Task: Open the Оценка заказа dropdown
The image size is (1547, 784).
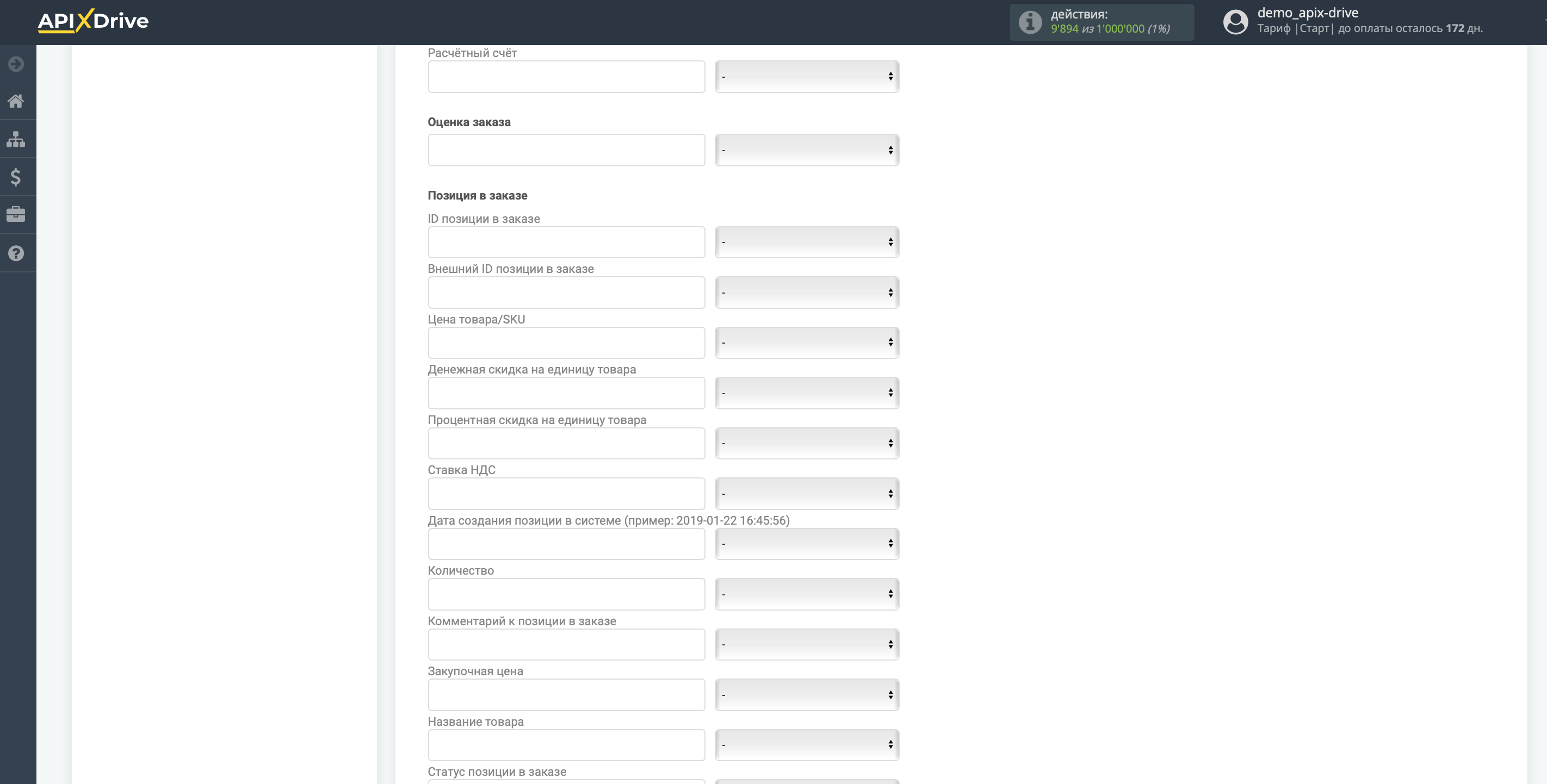Action: tap(807, 150)
